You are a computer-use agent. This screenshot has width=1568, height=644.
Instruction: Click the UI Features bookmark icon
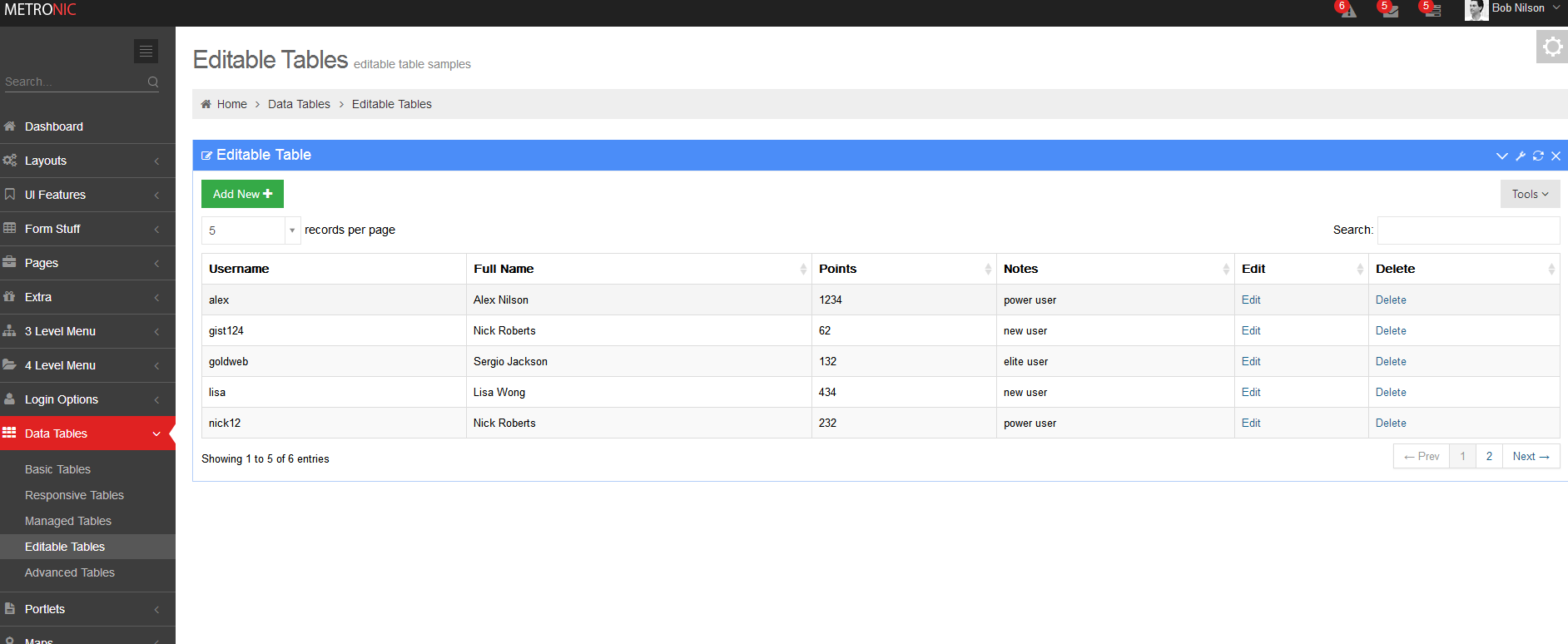pos(10,195)
